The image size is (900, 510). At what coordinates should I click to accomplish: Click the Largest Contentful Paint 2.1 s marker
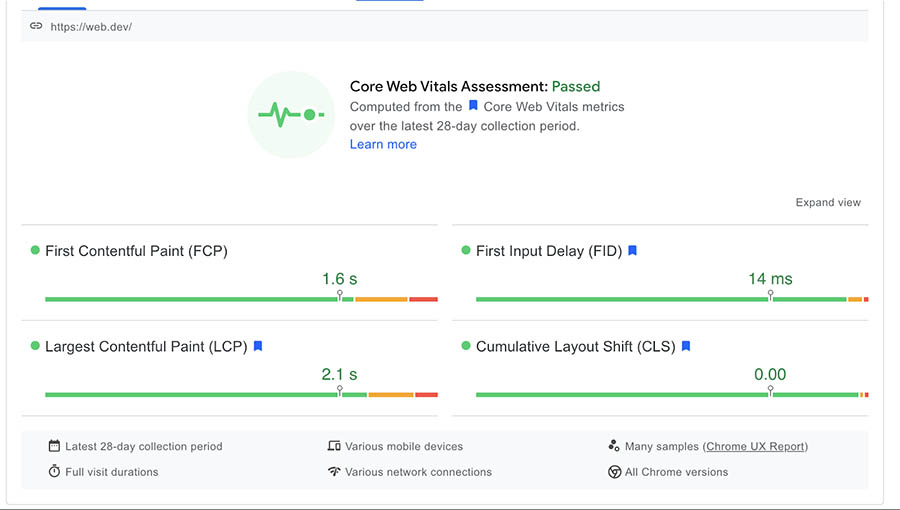point(340,392)
